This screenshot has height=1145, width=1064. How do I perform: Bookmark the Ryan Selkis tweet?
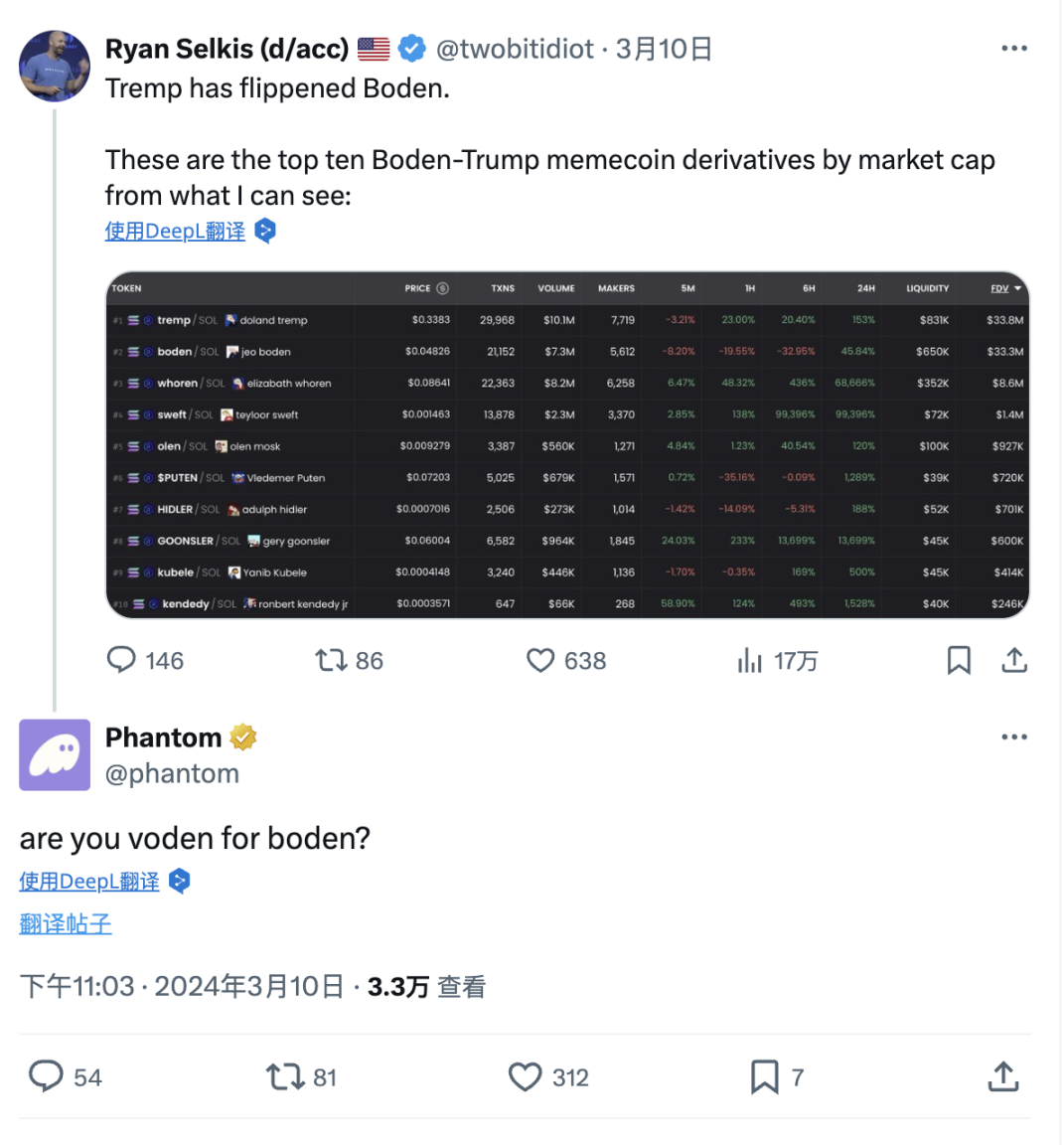(958, 660)
